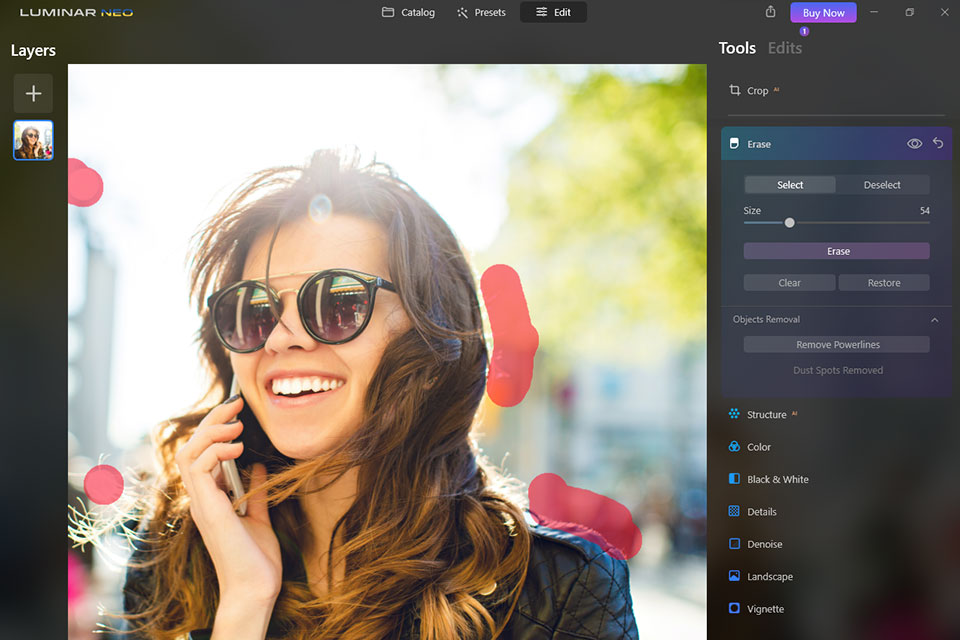Click the purple Erase button
Screen dimensions: 960x640
[x=836, y=251]
